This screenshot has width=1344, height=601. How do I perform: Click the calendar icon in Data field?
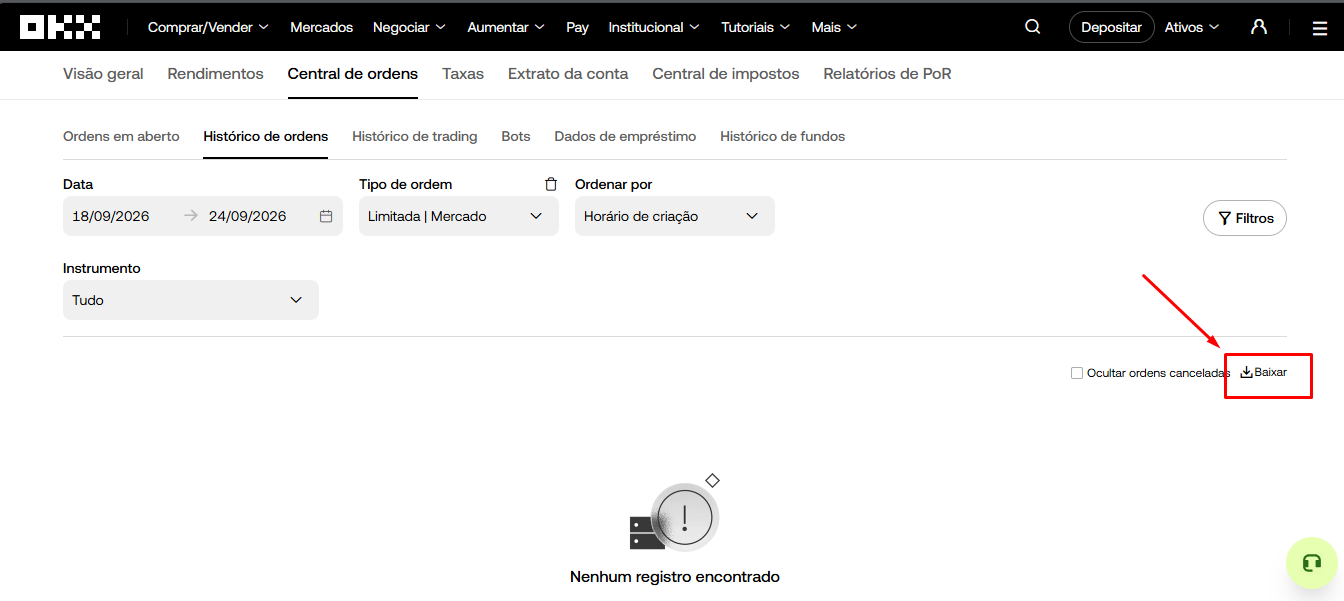pos(326,216)
